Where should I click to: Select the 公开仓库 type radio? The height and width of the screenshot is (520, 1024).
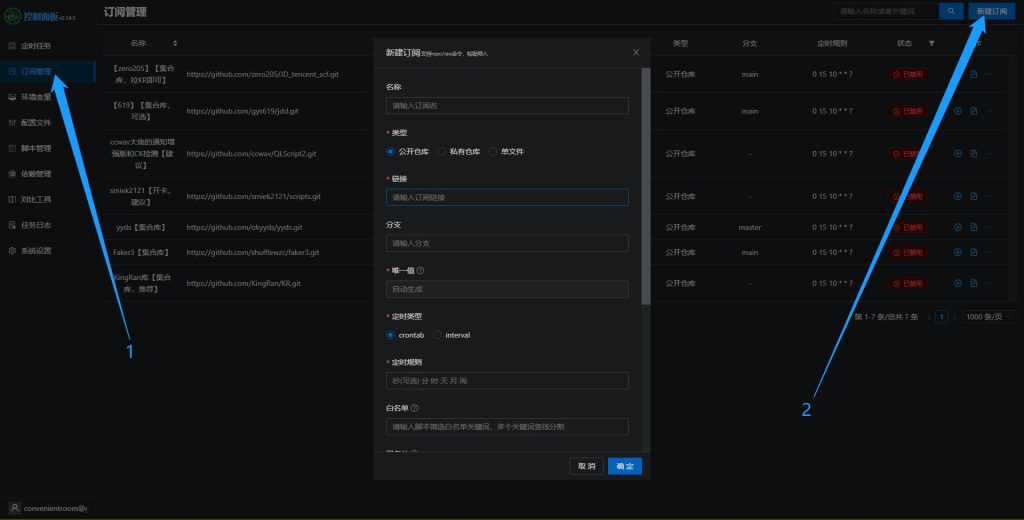click(x=391, y=152)
